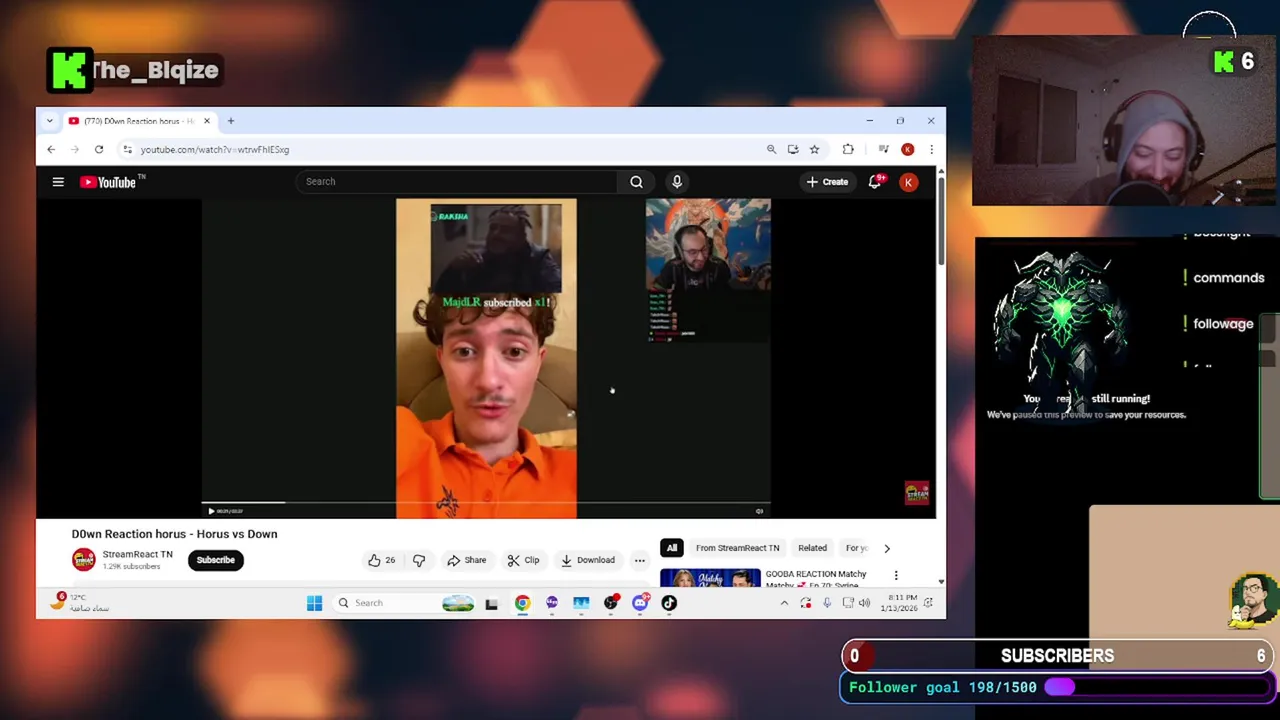Like the video with thumbs up

point(381,560)
